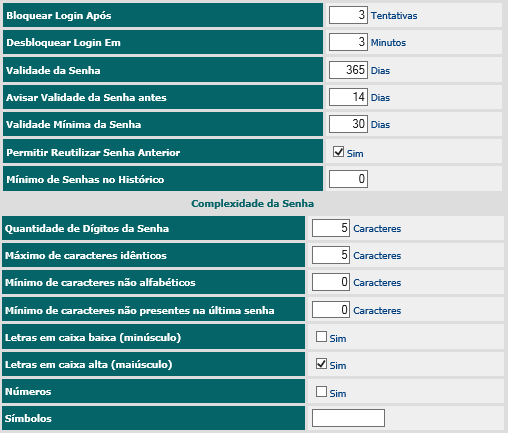508x433 pixels.
Task: Click Caracteres label beside última senha row
Action: click(x=377, y=311)
